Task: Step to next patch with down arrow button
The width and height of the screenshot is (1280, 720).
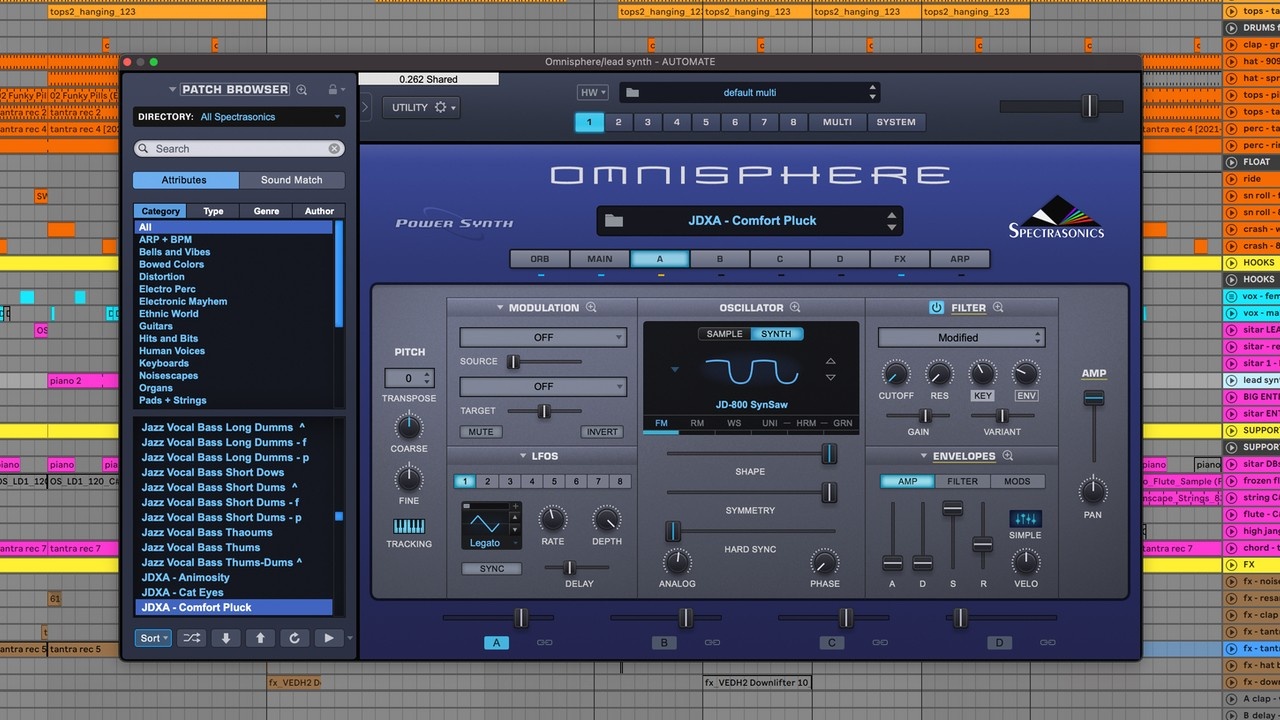Action: point(225,638)
